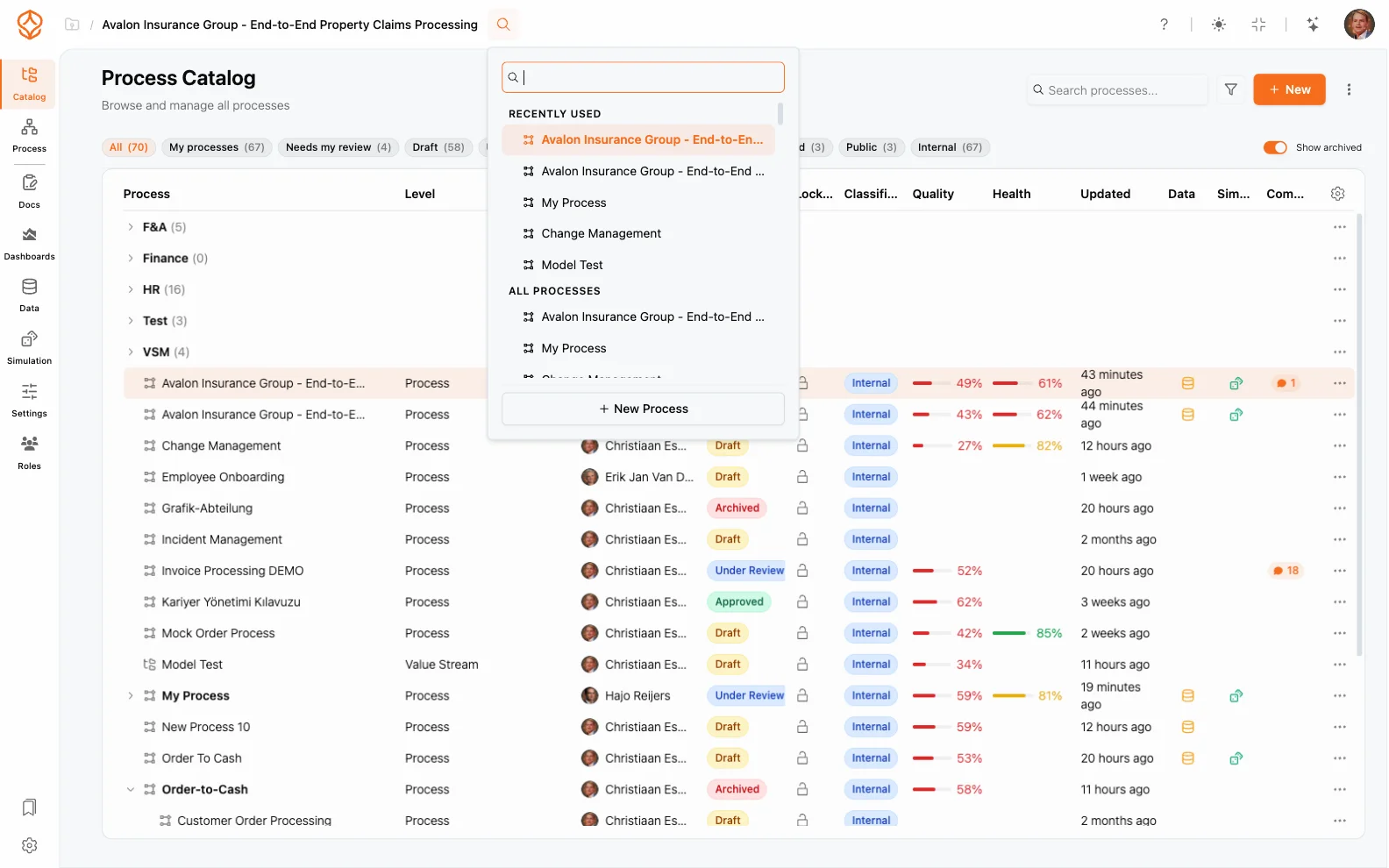
Task: Go to the Process section in the sidebar
Action: [29, 136]
